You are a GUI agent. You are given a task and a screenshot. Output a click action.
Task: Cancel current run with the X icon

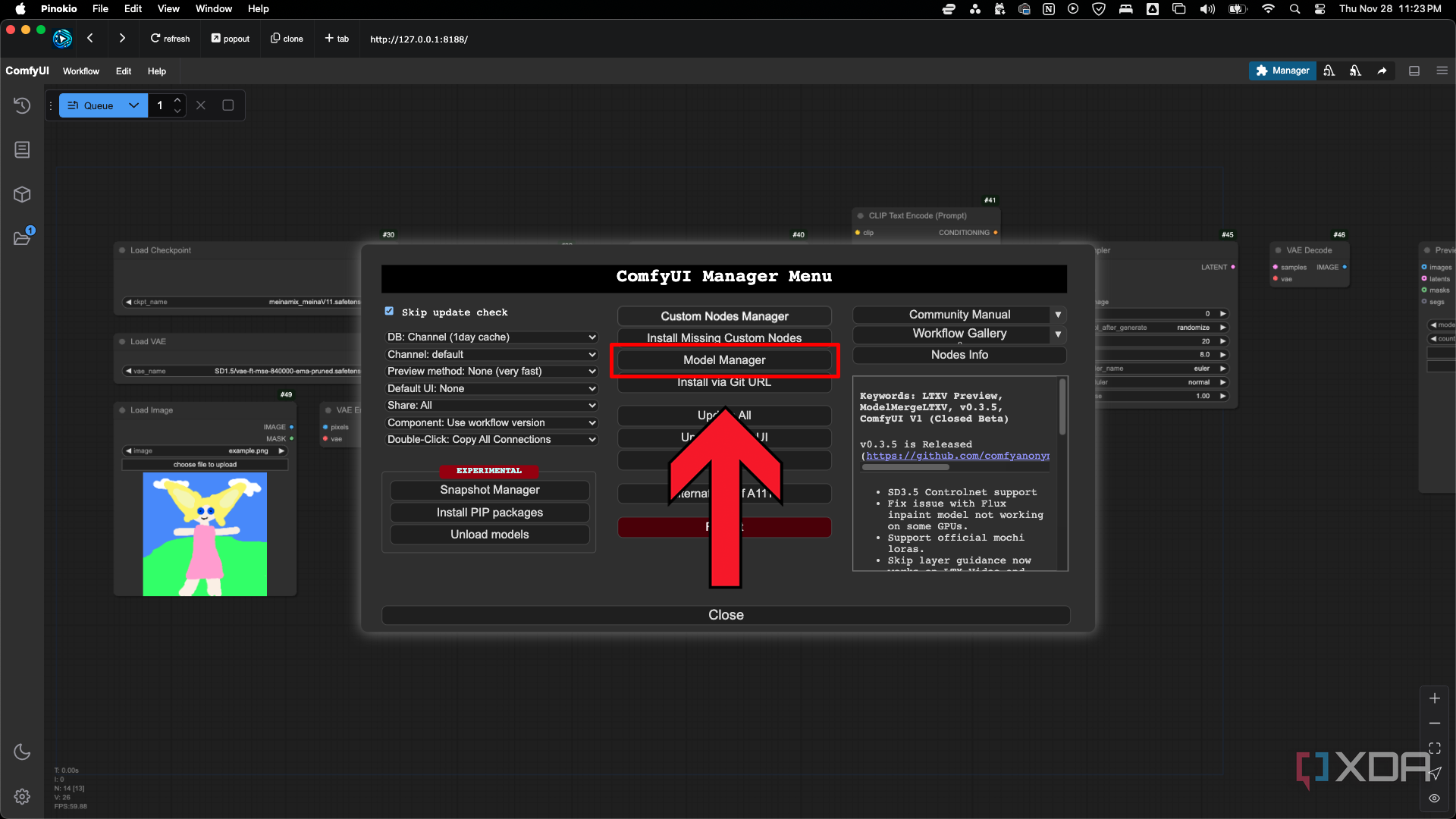(201, 105)
